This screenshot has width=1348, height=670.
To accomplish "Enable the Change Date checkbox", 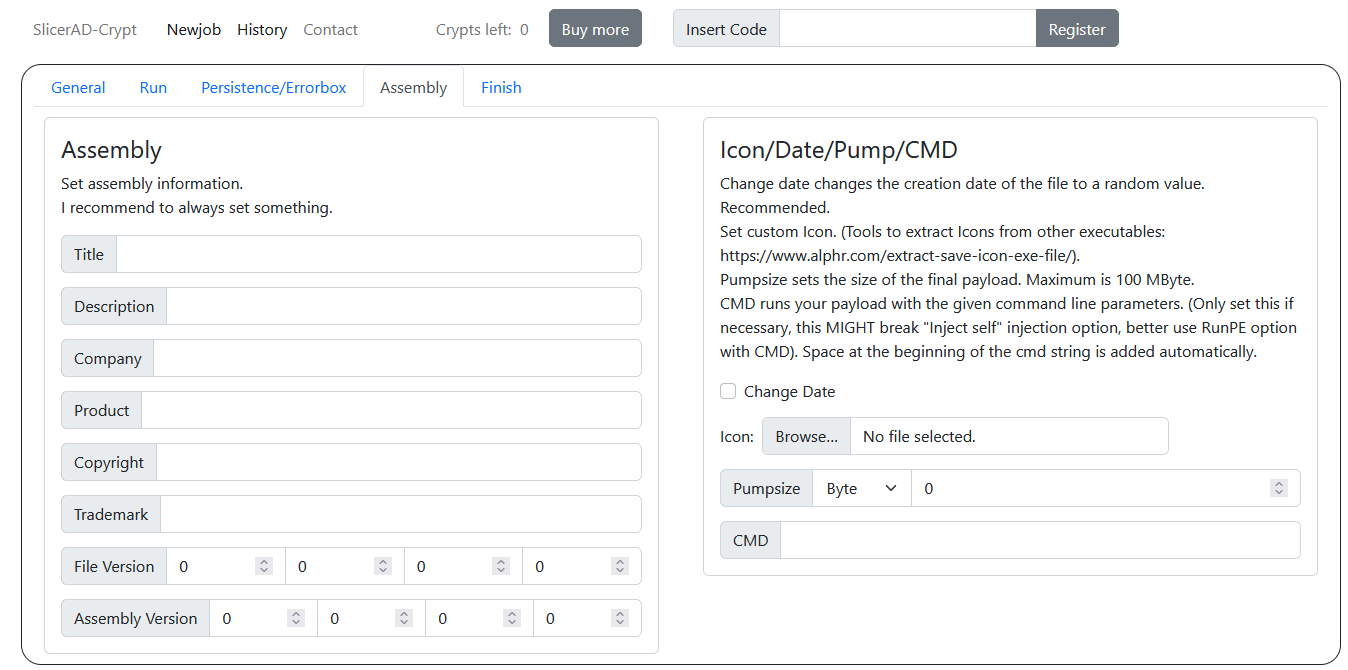I will click(x=728, y=391).
